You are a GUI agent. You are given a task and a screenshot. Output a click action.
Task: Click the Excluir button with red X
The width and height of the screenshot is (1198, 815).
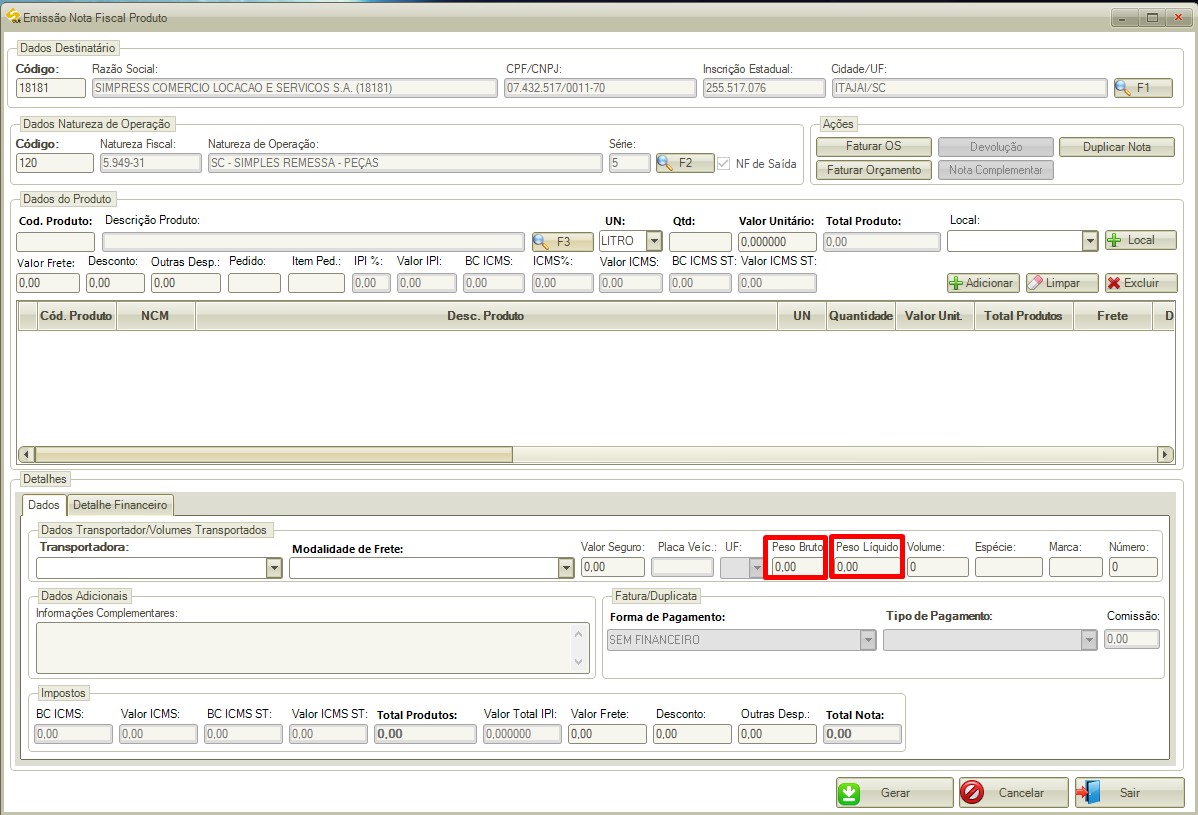pyautogui.click(x=1141, y=283)
